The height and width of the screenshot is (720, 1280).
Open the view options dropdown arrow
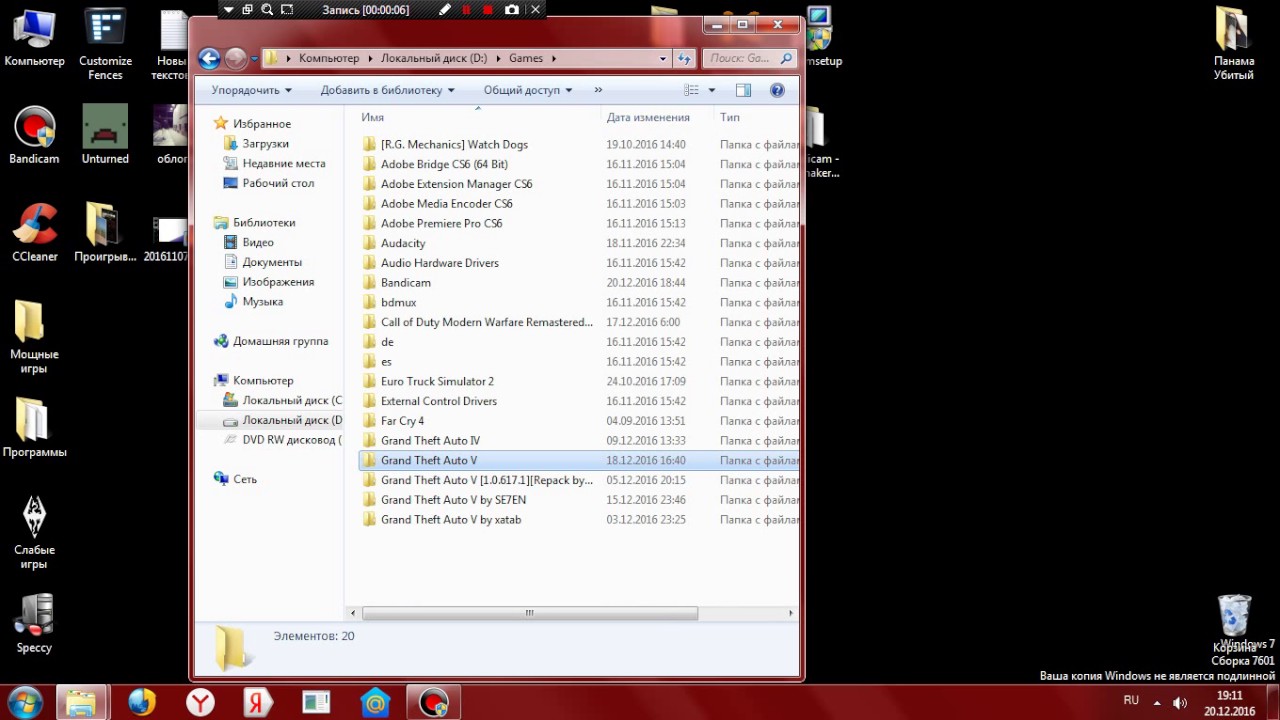click(x=712, y=90)
